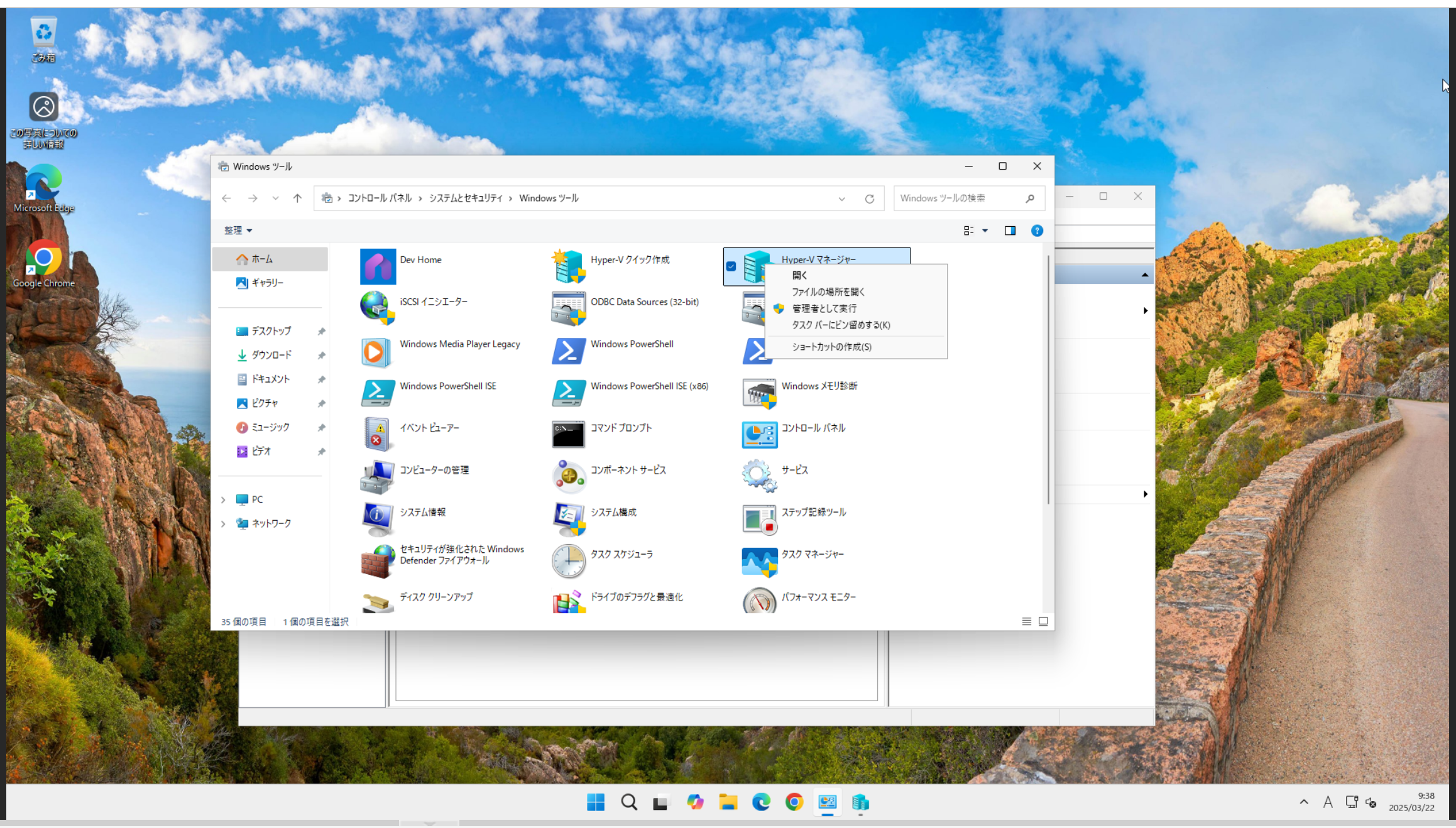Click システムとセキュリティ in the address breadcrumb
Screen dimensions: 1456x828
pos(466,198)
